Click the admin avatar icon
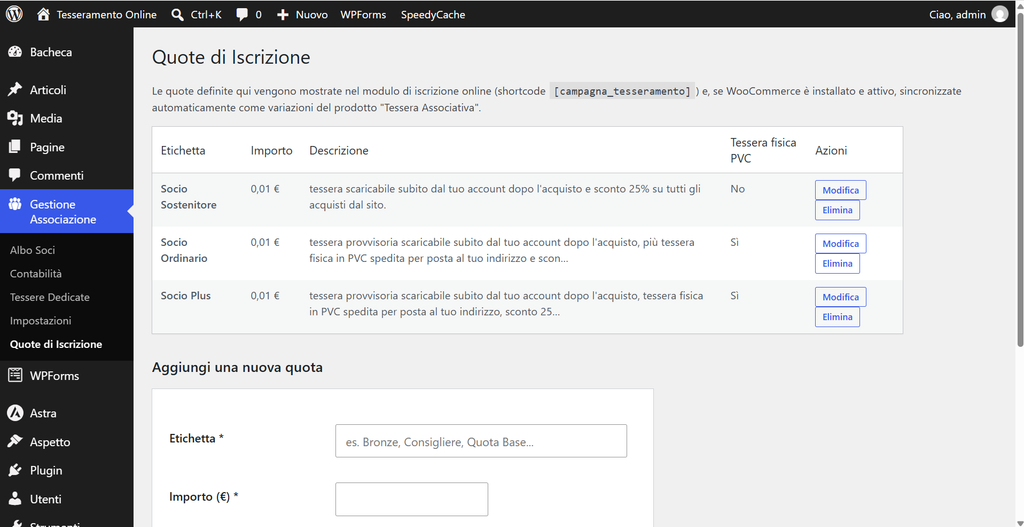 (1000, 14)
